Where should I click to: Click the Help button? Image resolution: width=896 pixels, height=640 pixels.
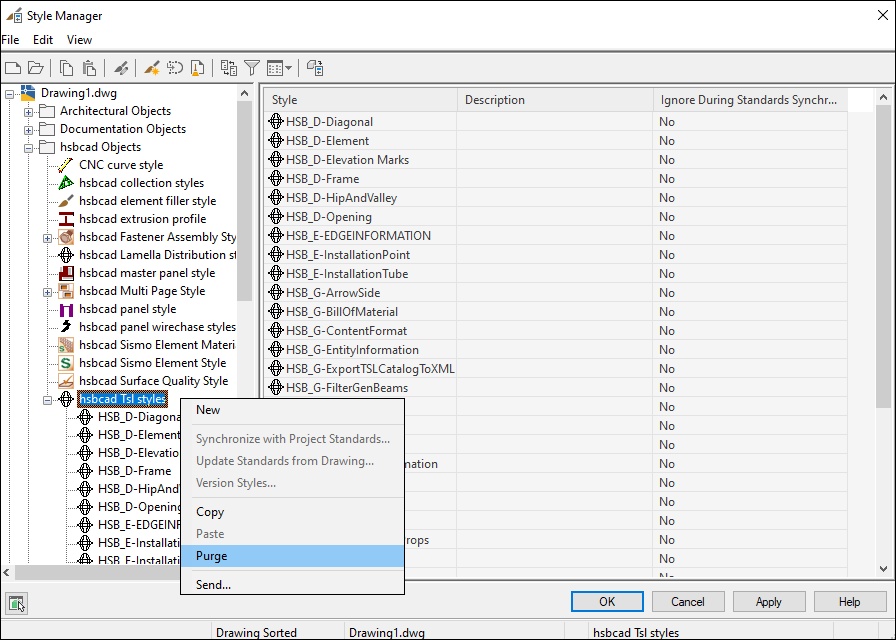pos(850,602)
